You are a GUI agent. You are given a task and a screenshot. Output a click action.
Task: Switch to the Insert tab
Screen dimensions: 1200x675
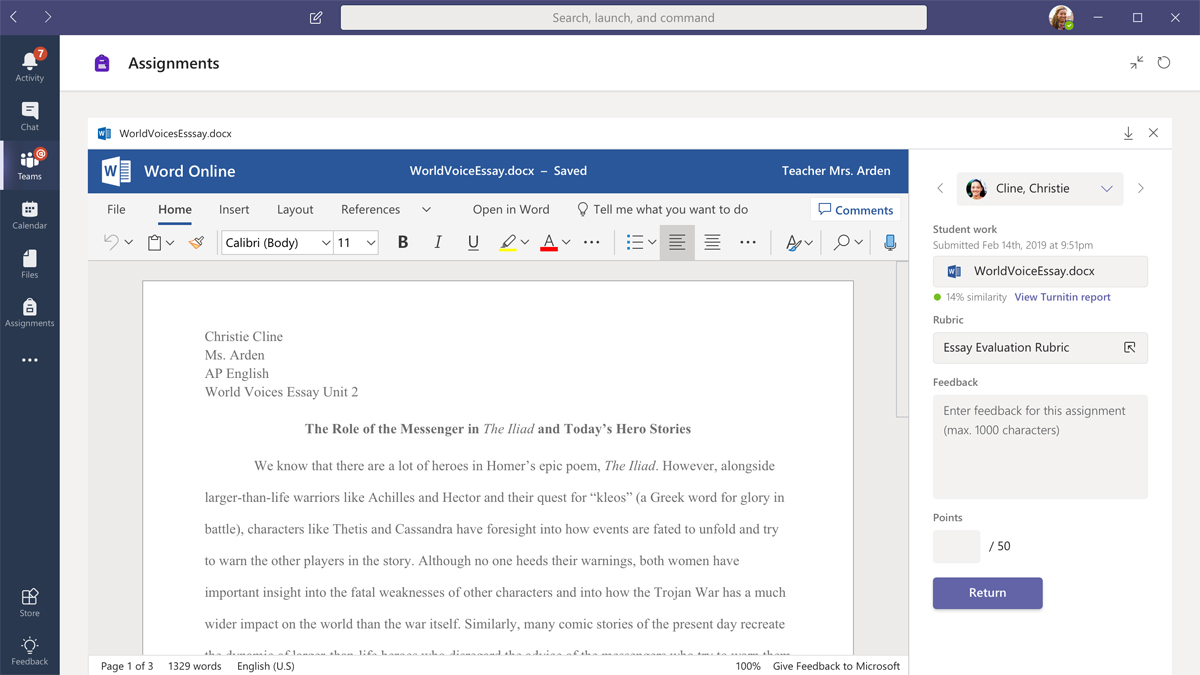coord(234,209)
